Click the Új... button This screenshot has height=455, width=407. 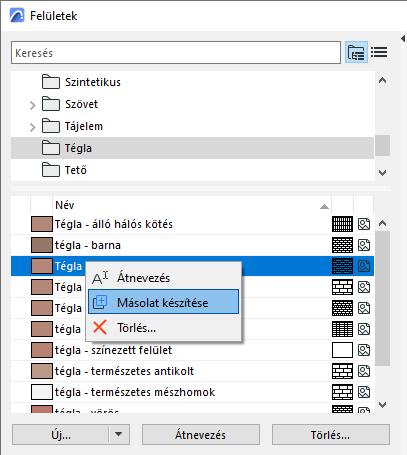(61, 435)
